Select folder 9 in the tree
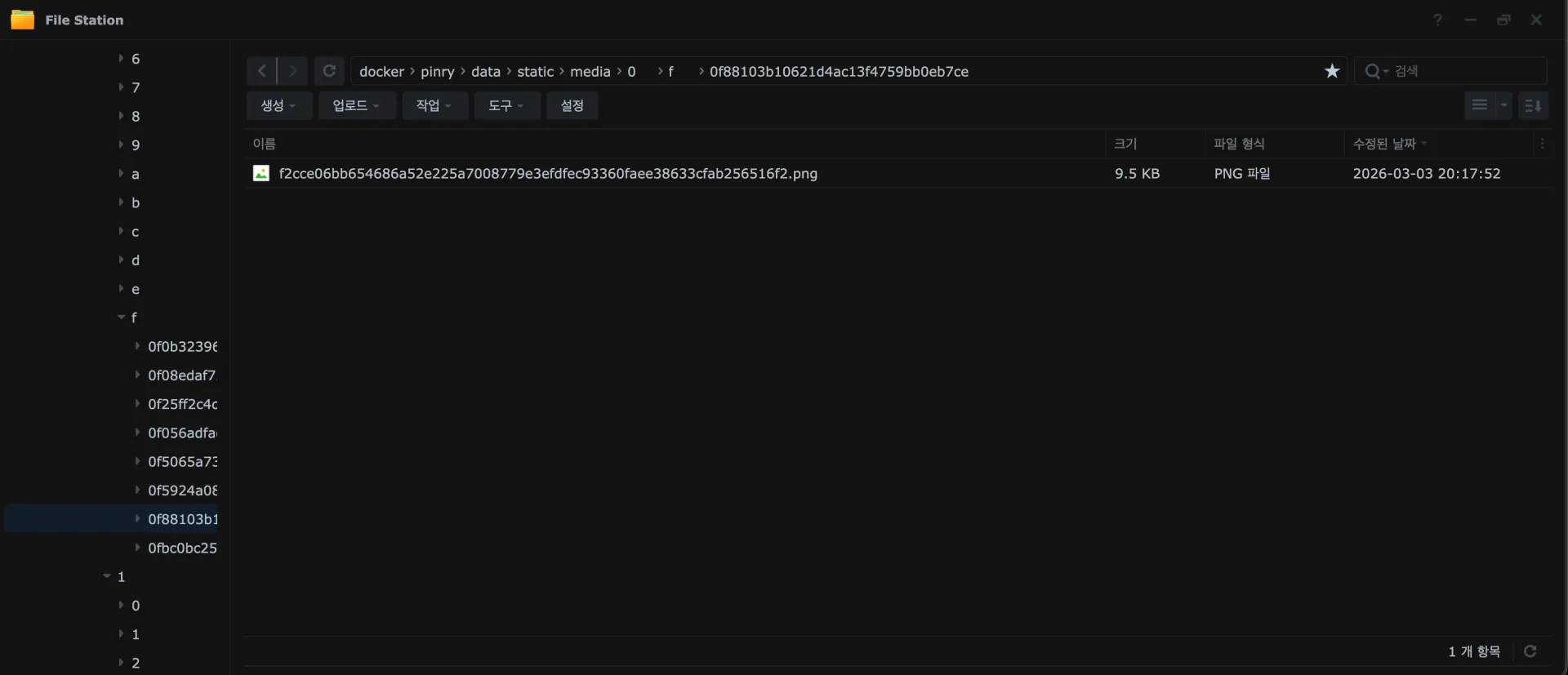Viewport: 1568px width, 675px height. tap(136, 145)
